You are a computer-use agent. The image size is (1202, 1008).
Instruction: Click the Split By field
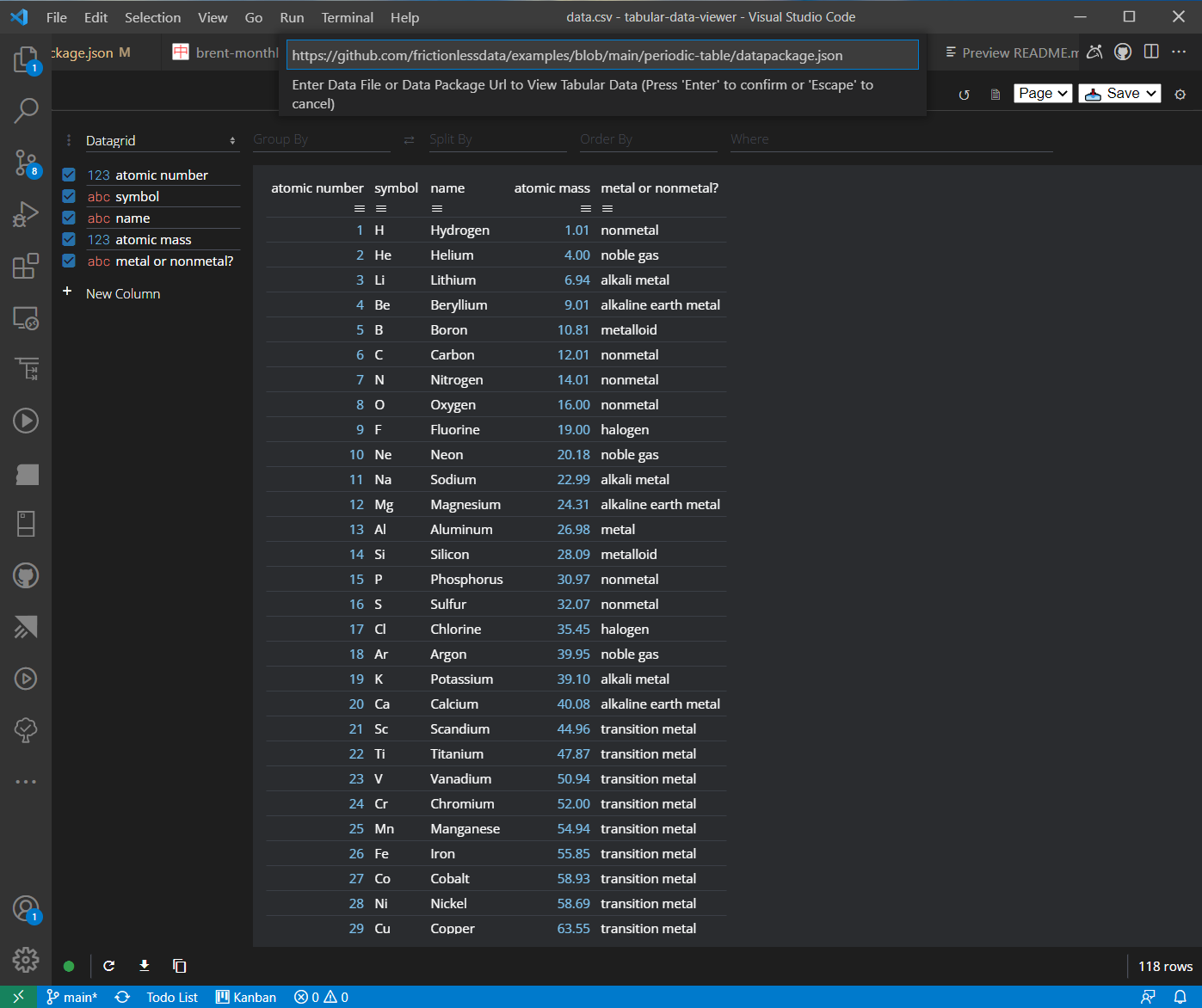click(x=498, y=139)
